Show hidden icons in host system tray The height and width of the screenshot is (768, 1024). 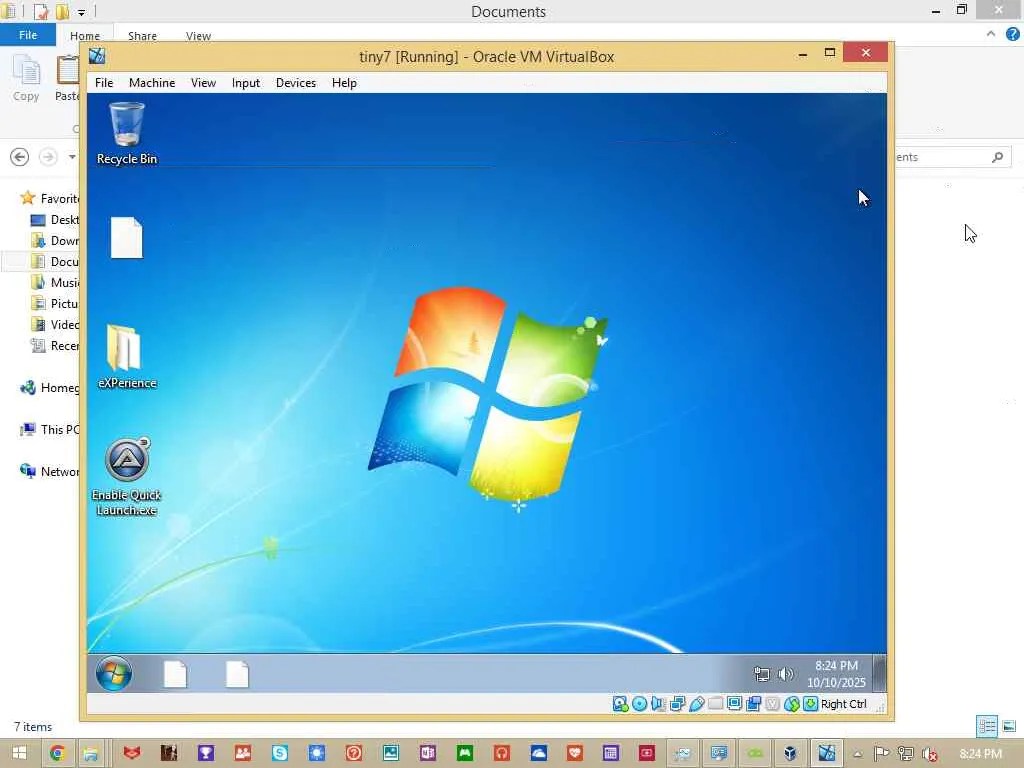coord(858,754)
